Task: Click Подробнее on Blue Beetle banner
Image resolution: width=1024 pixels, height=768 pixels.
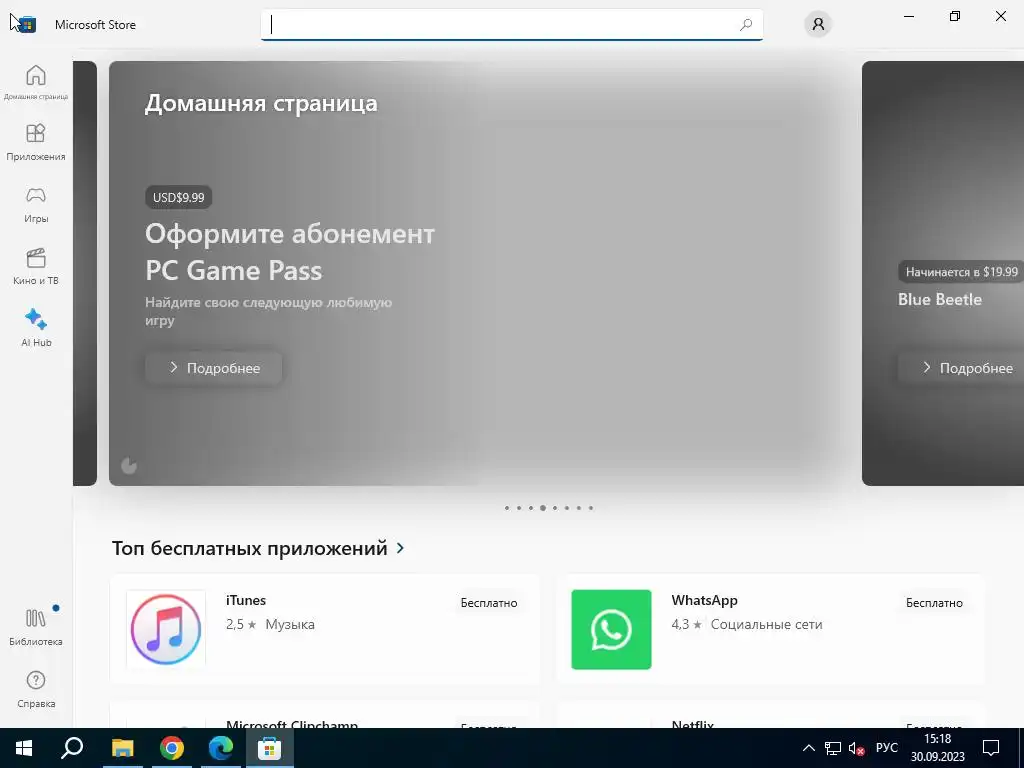Action: 961,368
